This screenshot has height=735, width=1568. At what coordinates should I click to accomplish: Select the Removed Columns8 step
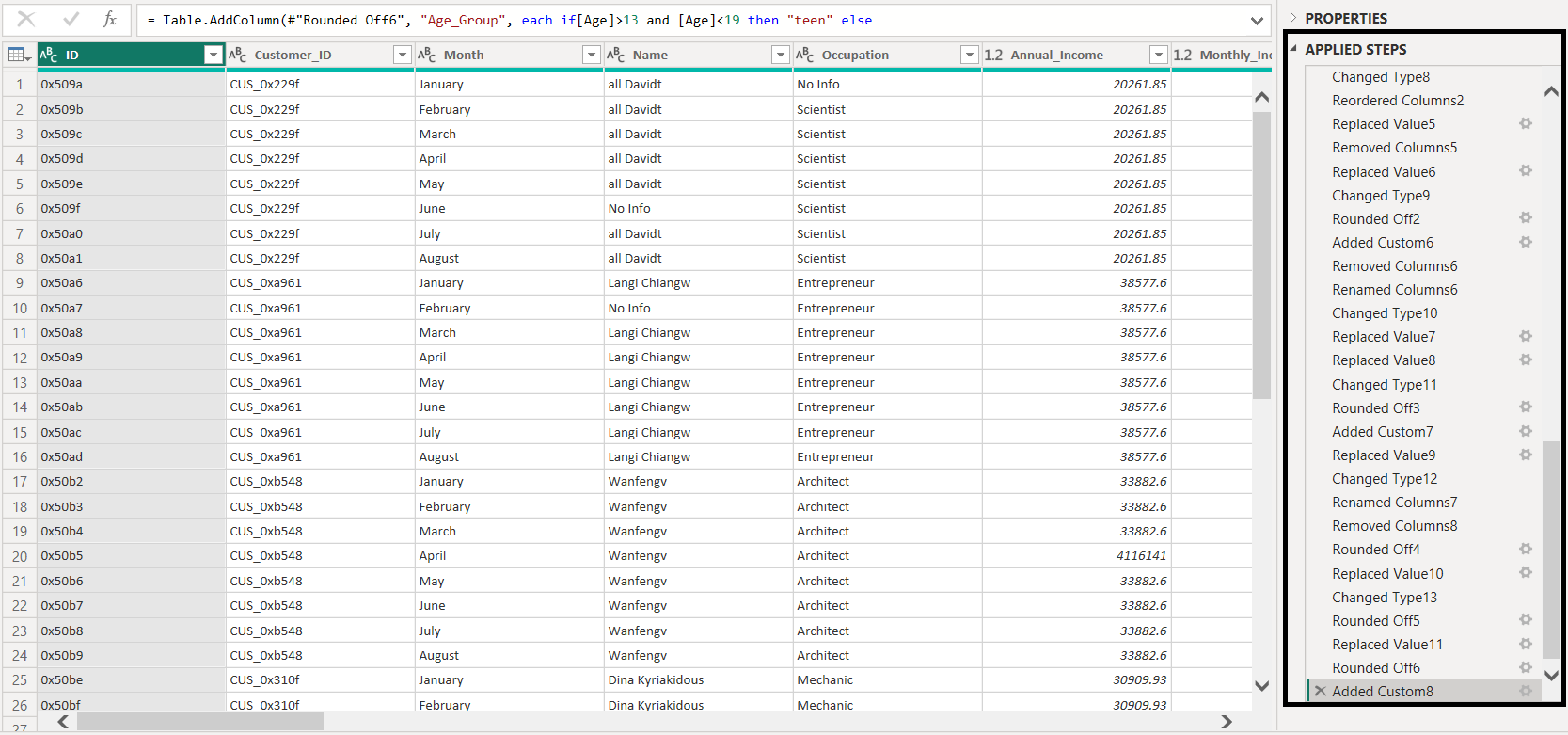[1394, 526]
